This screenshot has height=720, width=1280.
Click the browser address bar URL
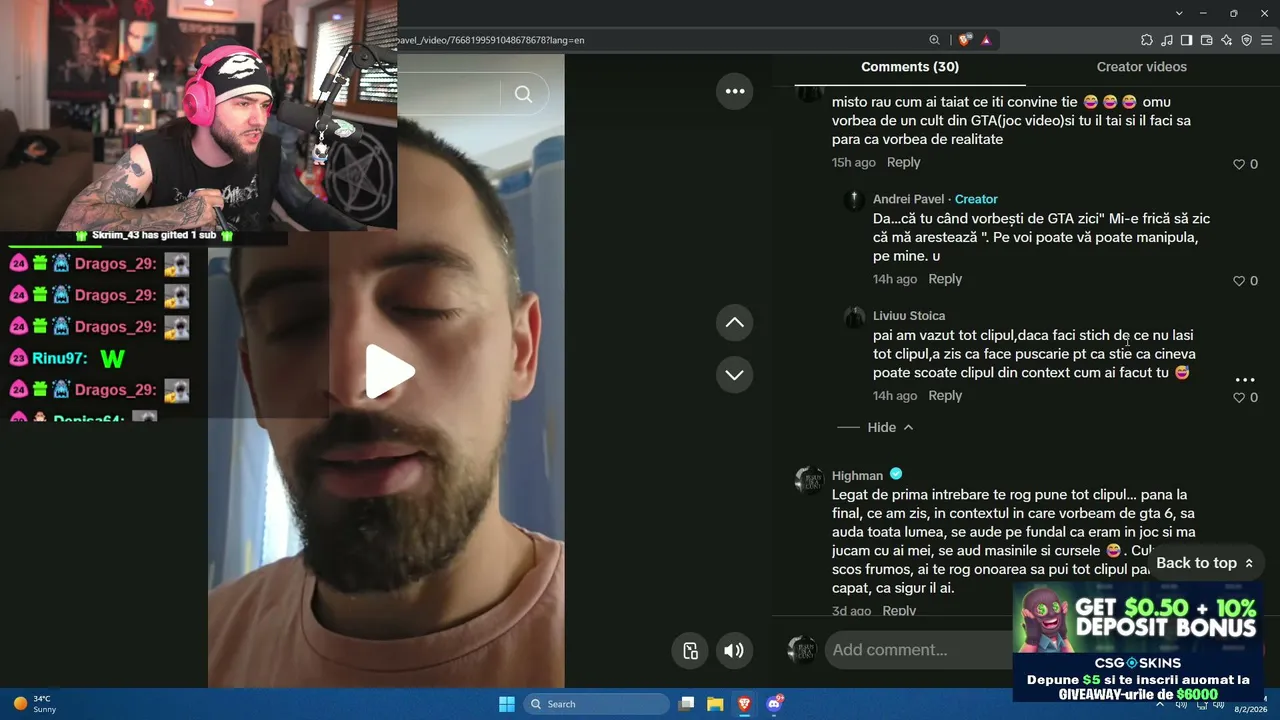coord(490,40)
